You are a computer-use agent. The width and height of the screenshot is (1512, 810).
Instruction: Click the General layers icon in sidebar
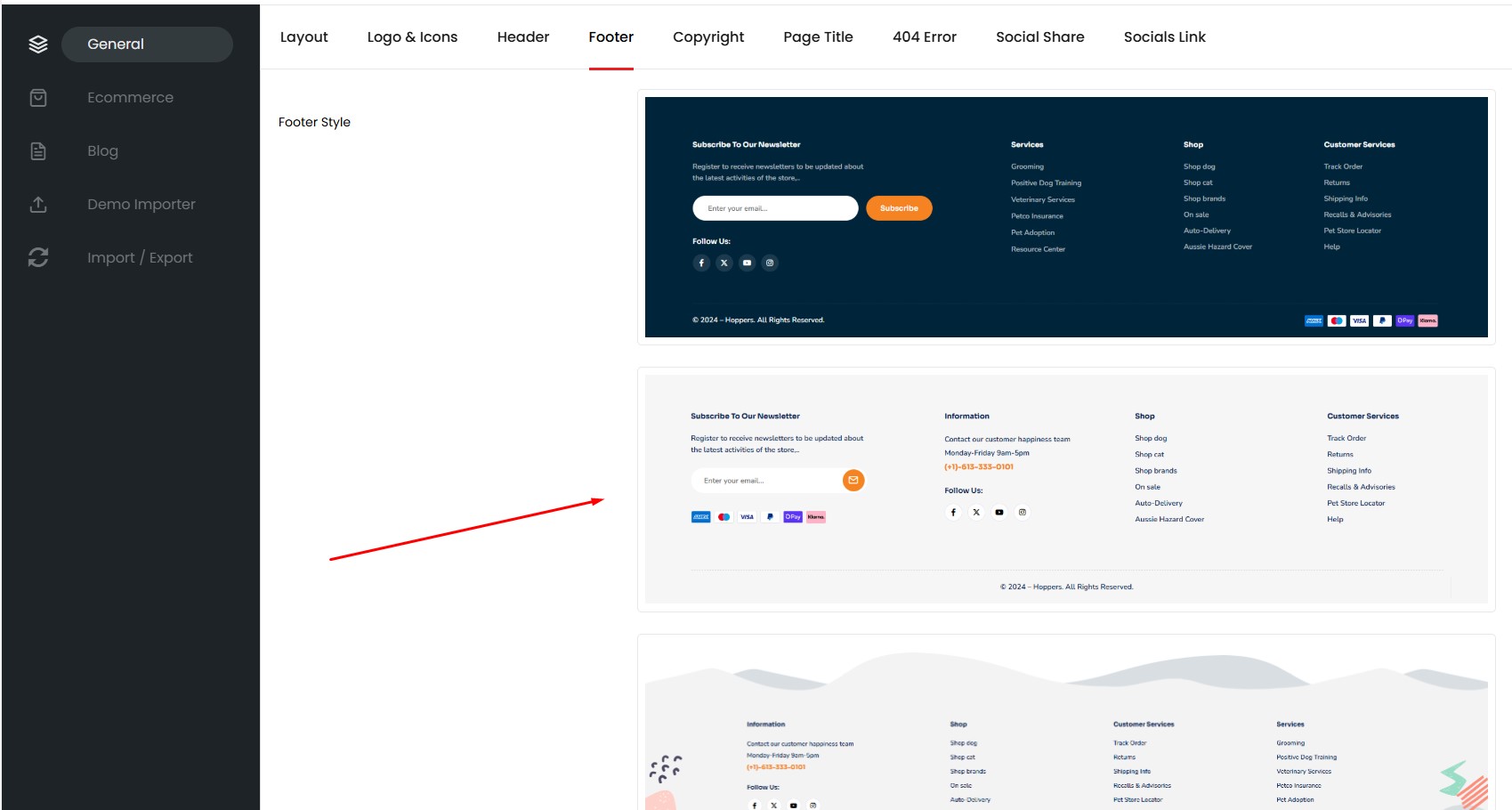[38, 45]
